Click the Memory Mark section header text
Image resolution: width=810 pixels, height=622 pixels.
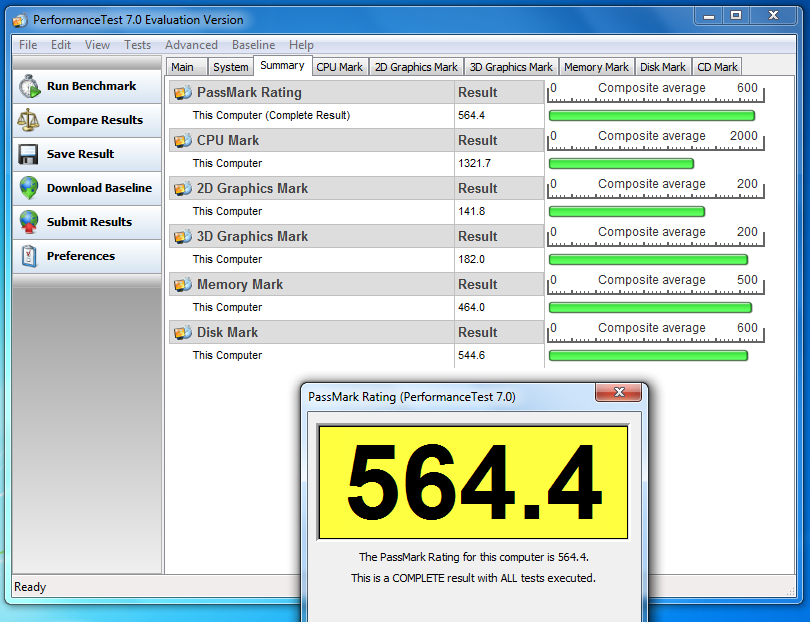[x=240, y=285]
